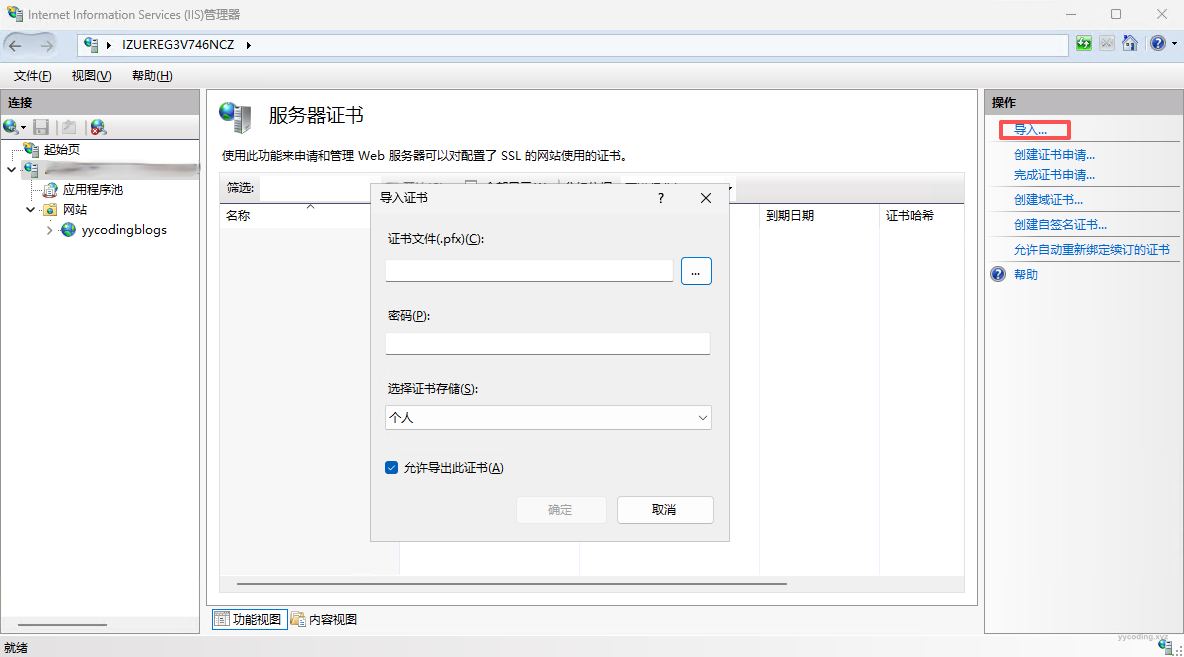Open the 选择证书存储 dropdown

click(x=548, y=417)
